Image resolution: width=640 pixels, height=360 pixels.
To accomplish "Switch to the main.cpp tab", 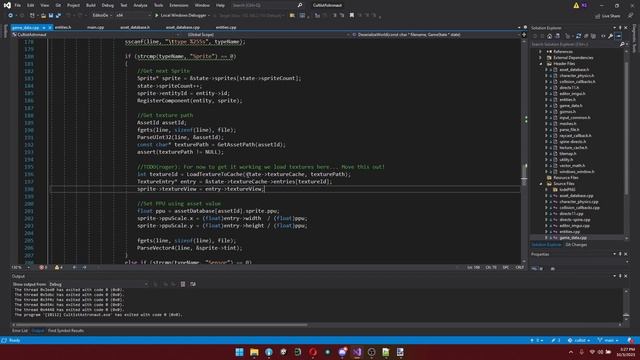I will click(x=96, y=27).
